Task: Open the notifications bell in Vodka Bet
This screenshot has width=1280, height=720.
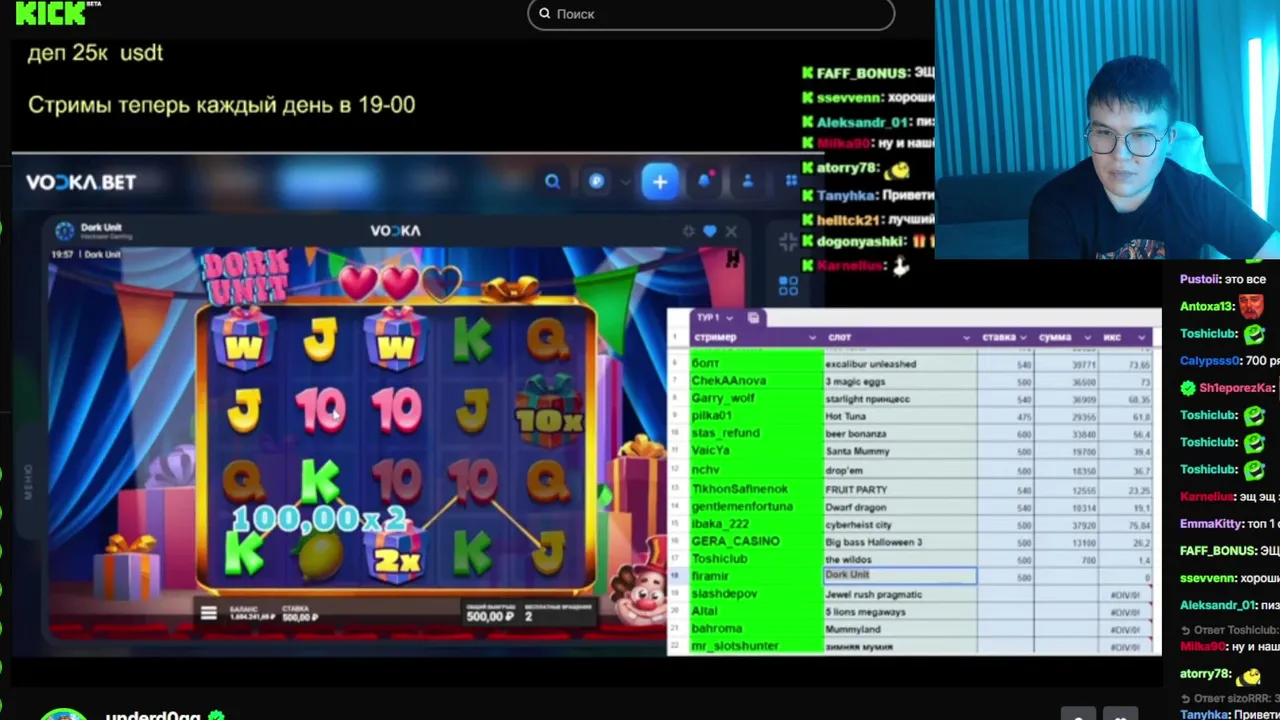Action: pyautogui.click(x=705, y=181)
